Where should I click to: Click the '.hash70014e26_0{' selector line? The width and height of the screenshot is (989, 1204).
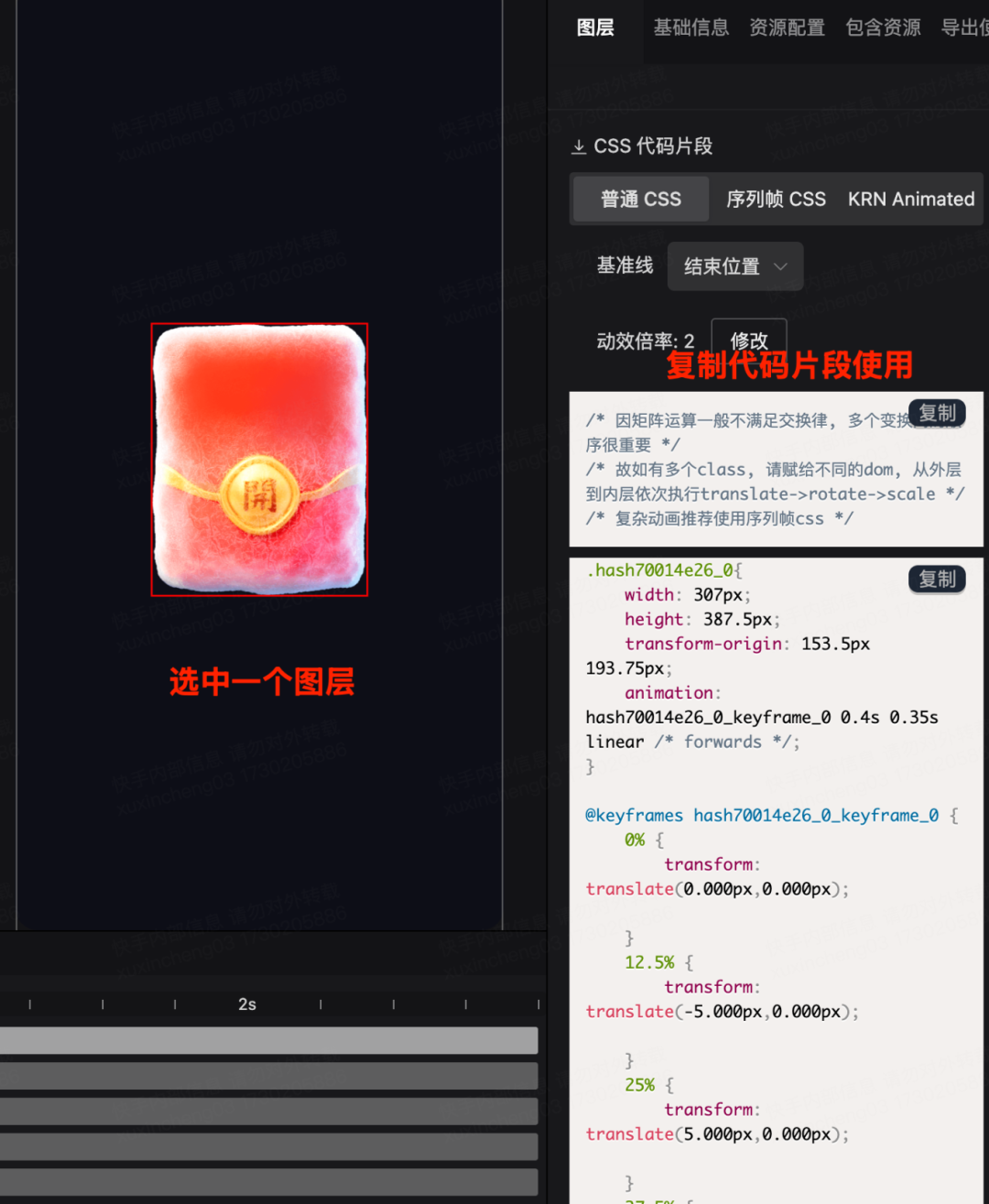tap(664, 570)
